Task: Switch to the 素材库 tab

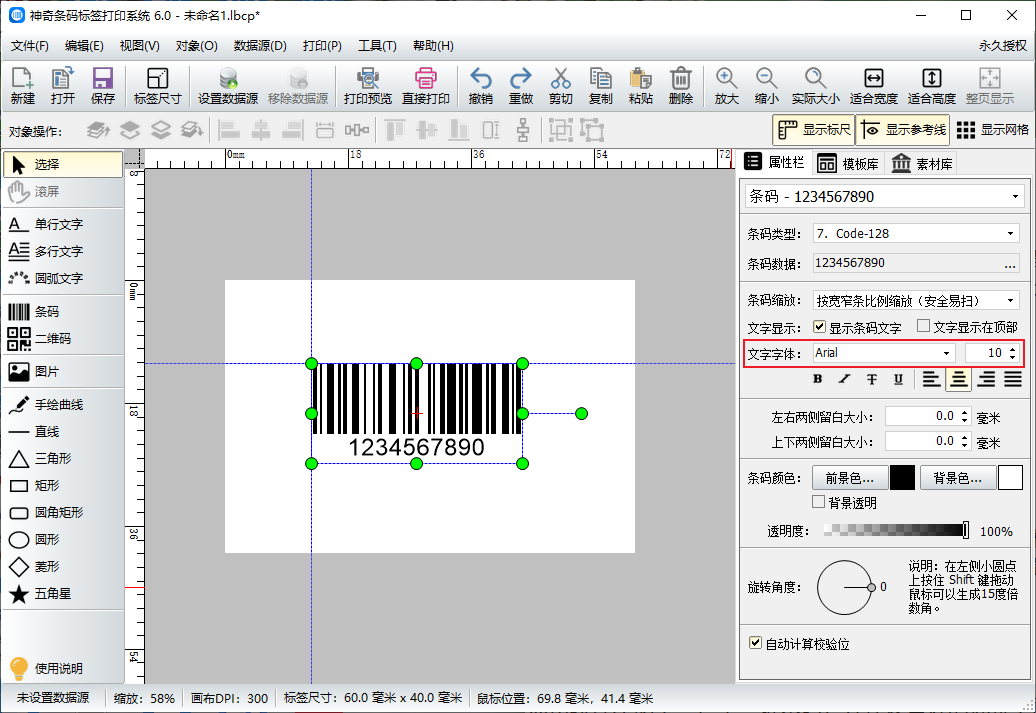Action: 922,163
